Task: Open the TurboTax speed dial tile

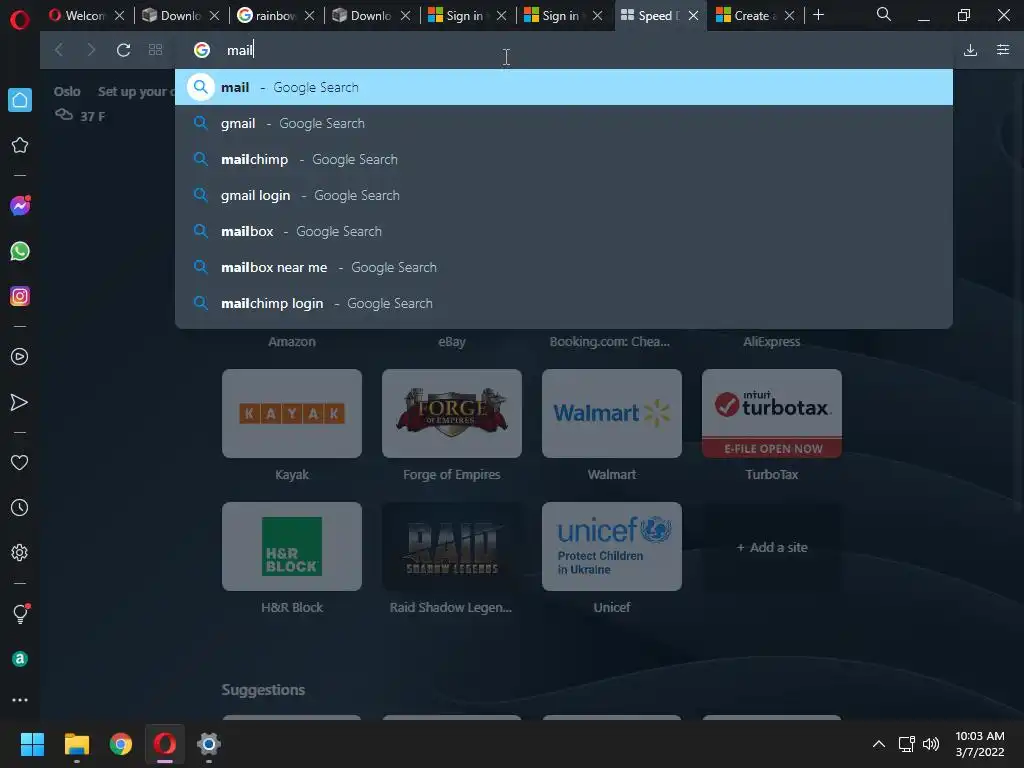Action: coord(772,413)
